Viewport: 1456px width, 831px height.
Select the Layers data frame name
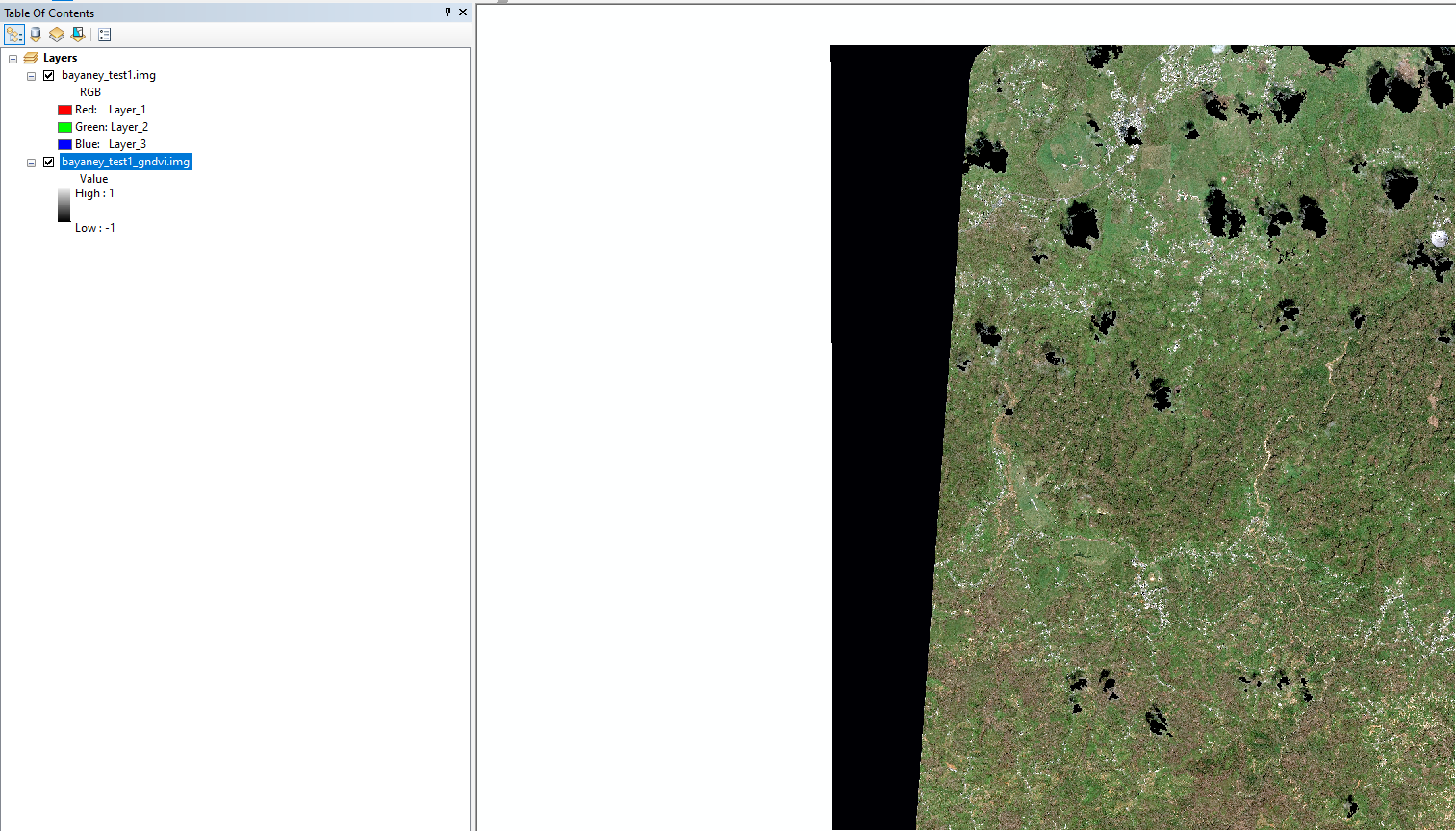(60, 58)
